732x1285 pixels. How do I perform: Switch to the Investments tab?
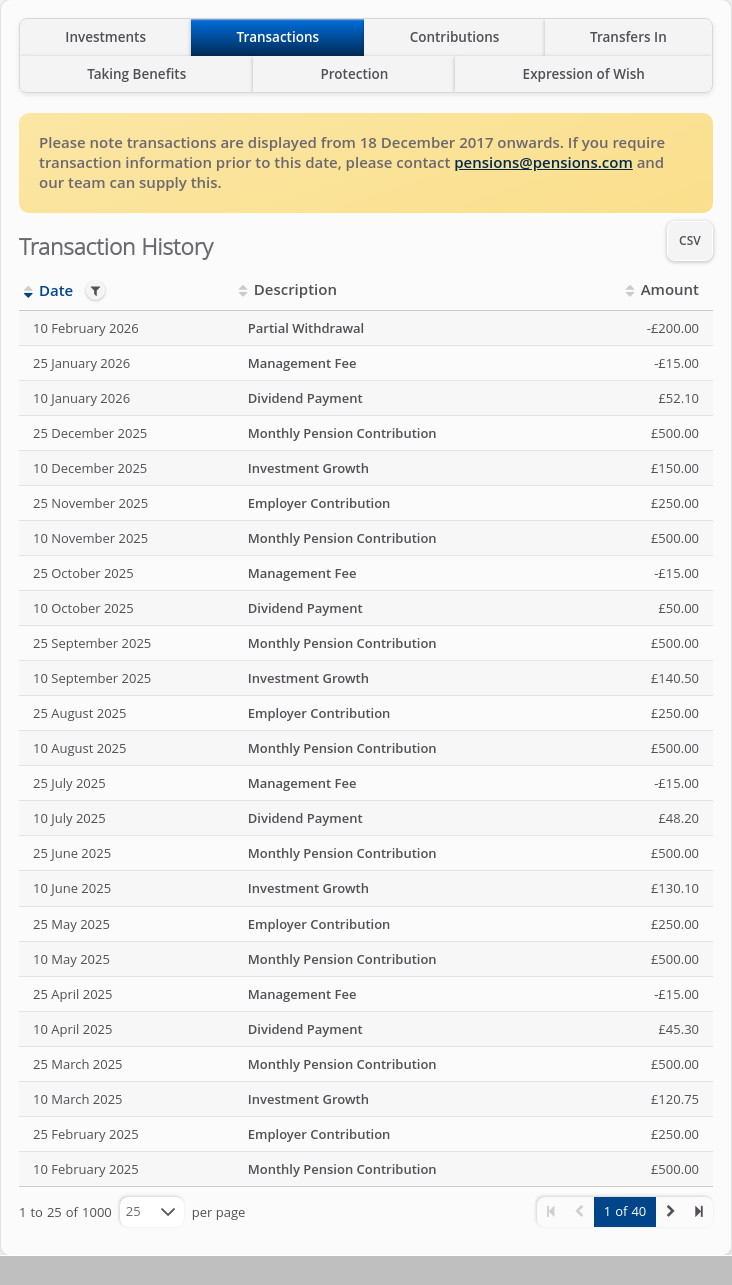click(x=105, y=37)
